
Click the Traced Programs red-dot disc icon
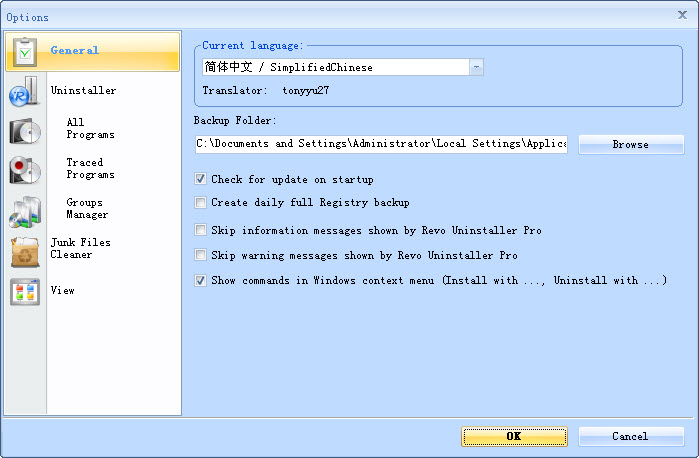pos(25,170)
